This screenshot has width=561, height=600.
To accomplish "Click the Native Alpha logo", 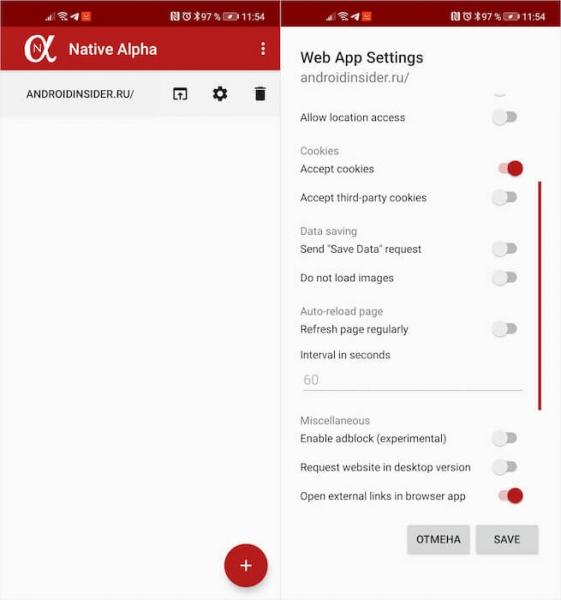I will coord(40,49).
